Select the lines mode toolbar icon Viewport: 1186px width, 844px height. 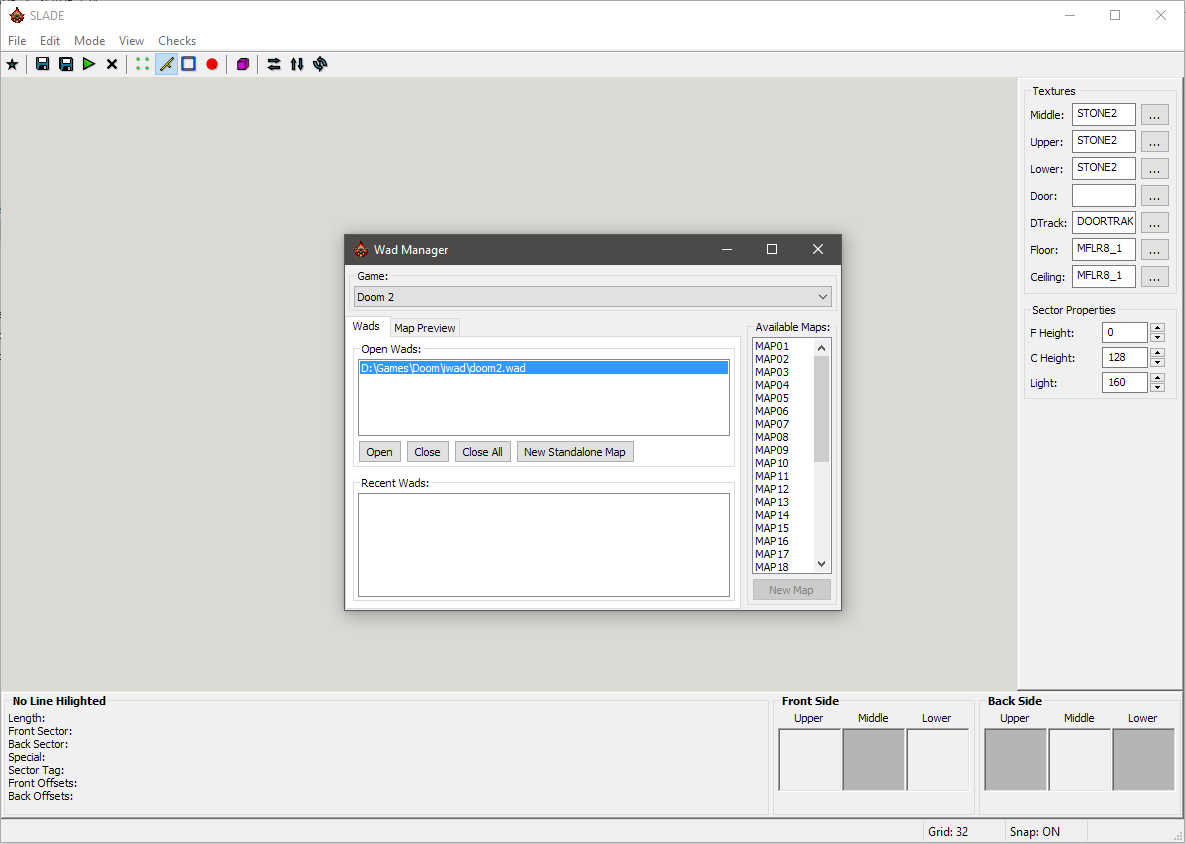166,64
